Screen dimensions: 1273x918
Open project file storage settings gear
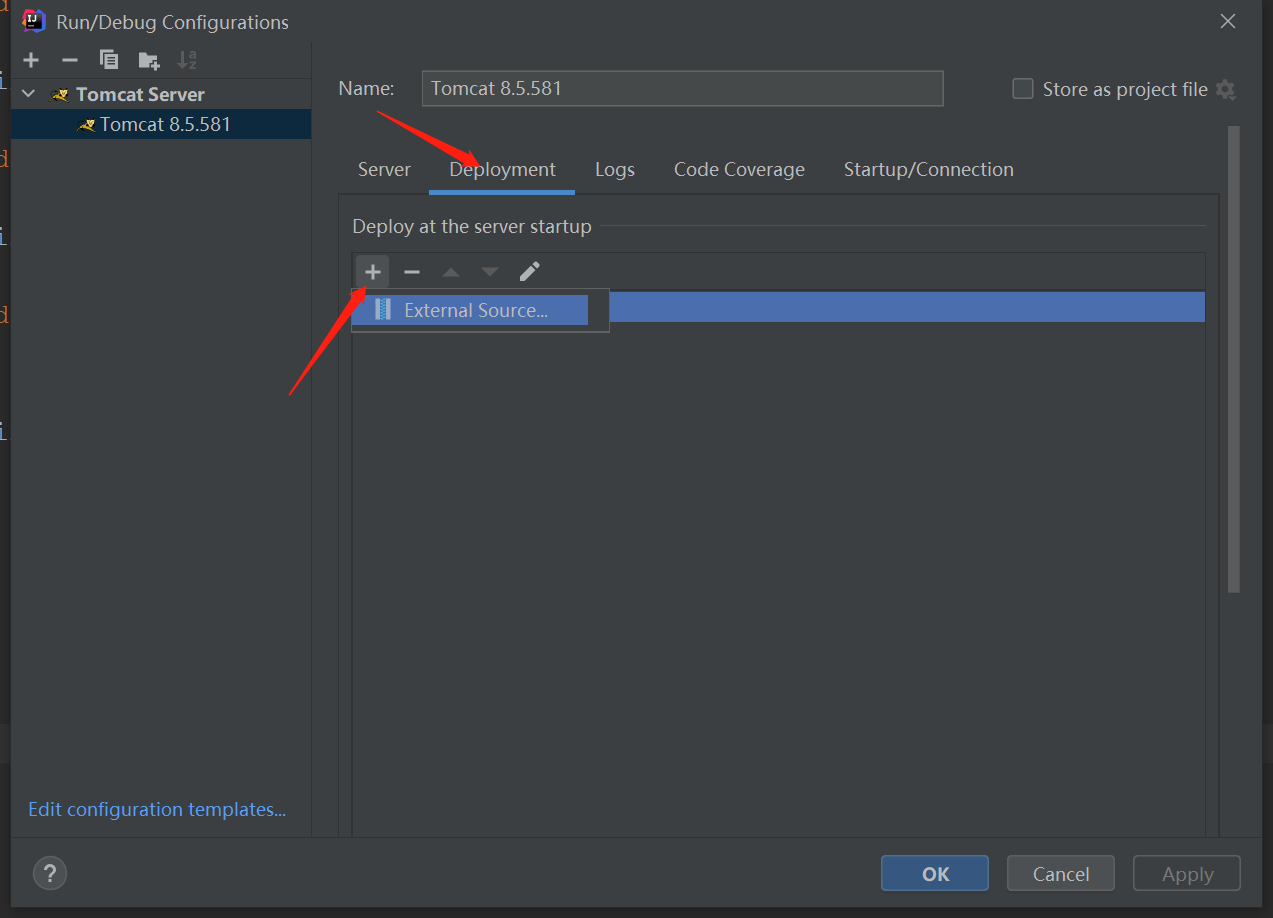point(1226,89)
